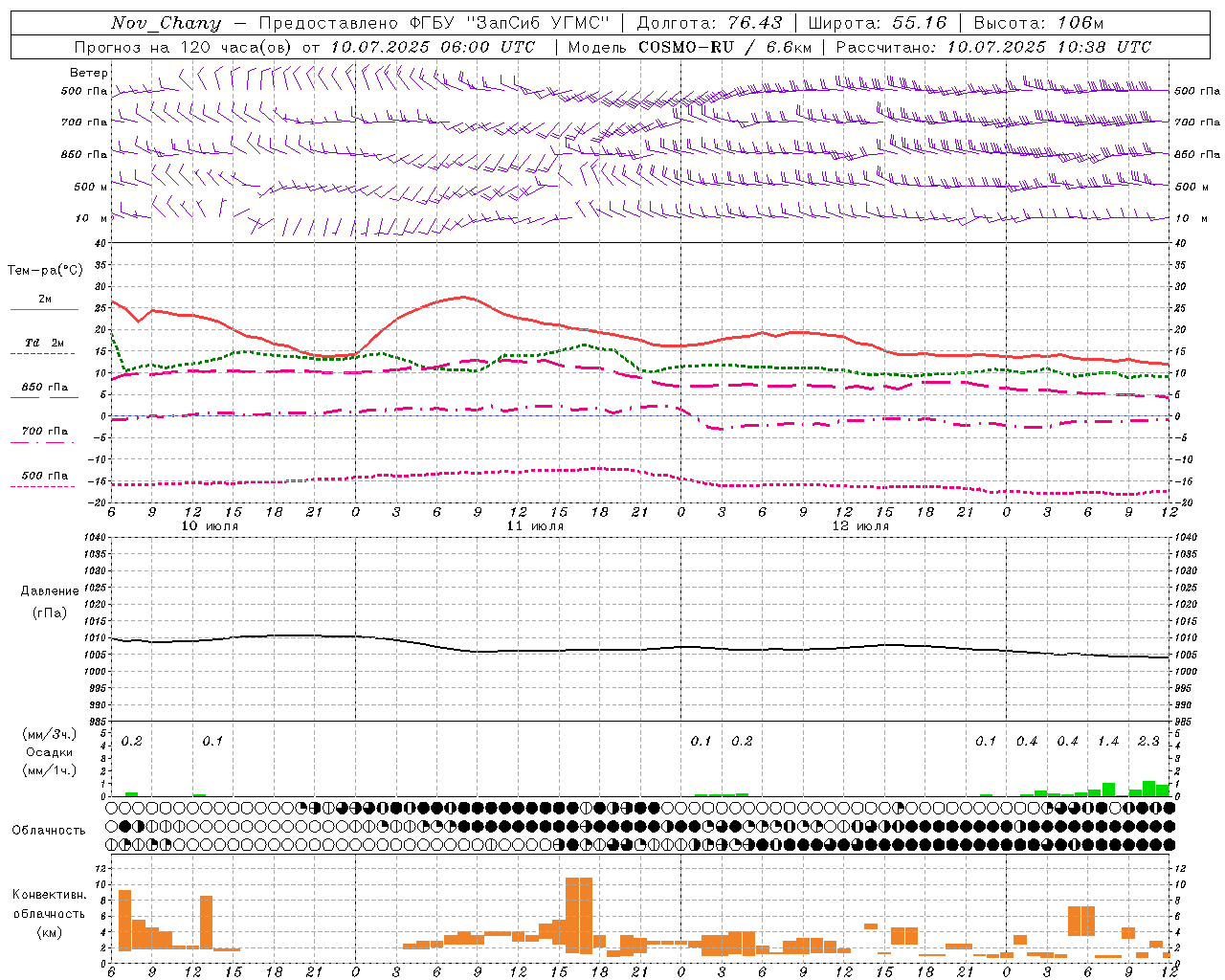The width and height of the screenshot is (1225, 980).
Task: Click the 'Тем-ра(°C)' axis title
Action: (x=45, y=271)
